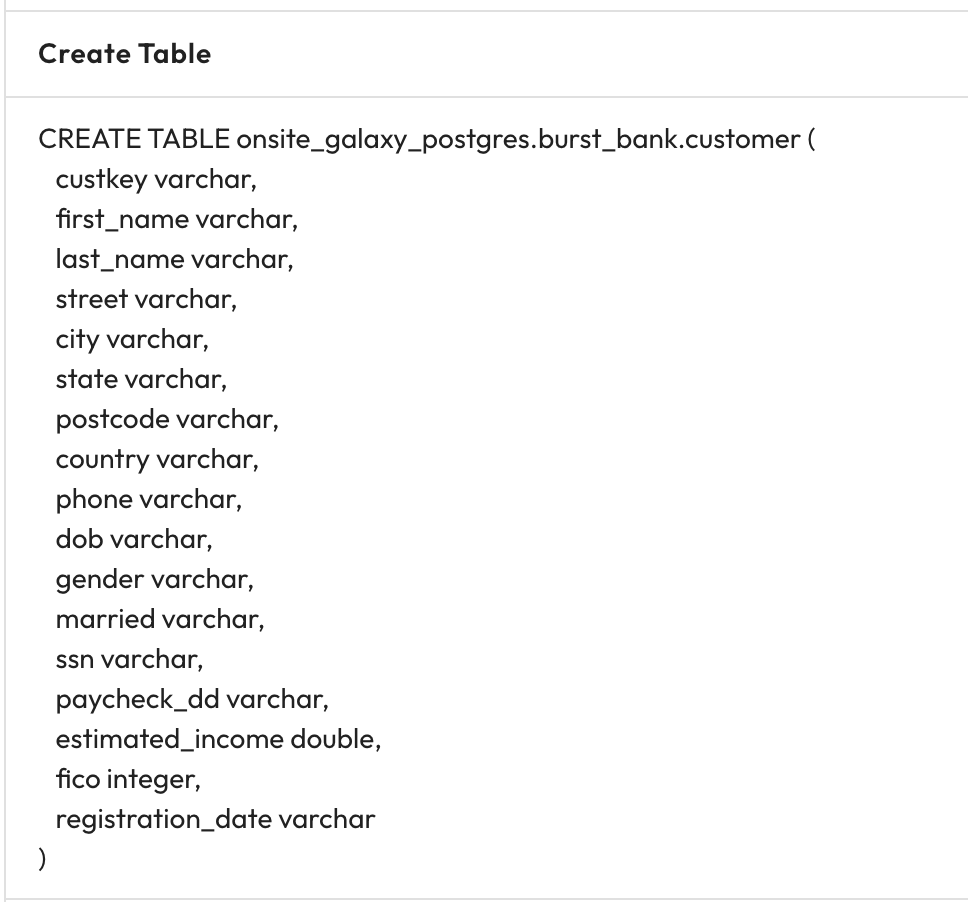This screenshot has width=968, height=902.
Task: Click the state varchar column definition
Action: click(x=141, y=379)
